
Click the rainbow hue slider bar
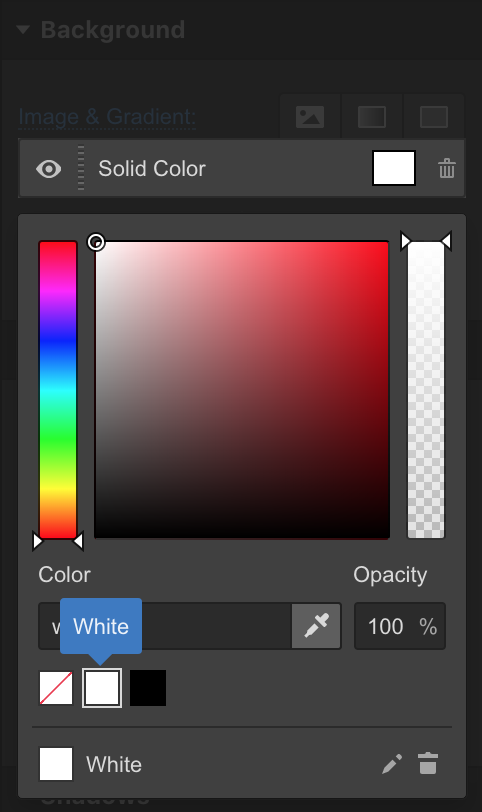click(x=58, y=390)
